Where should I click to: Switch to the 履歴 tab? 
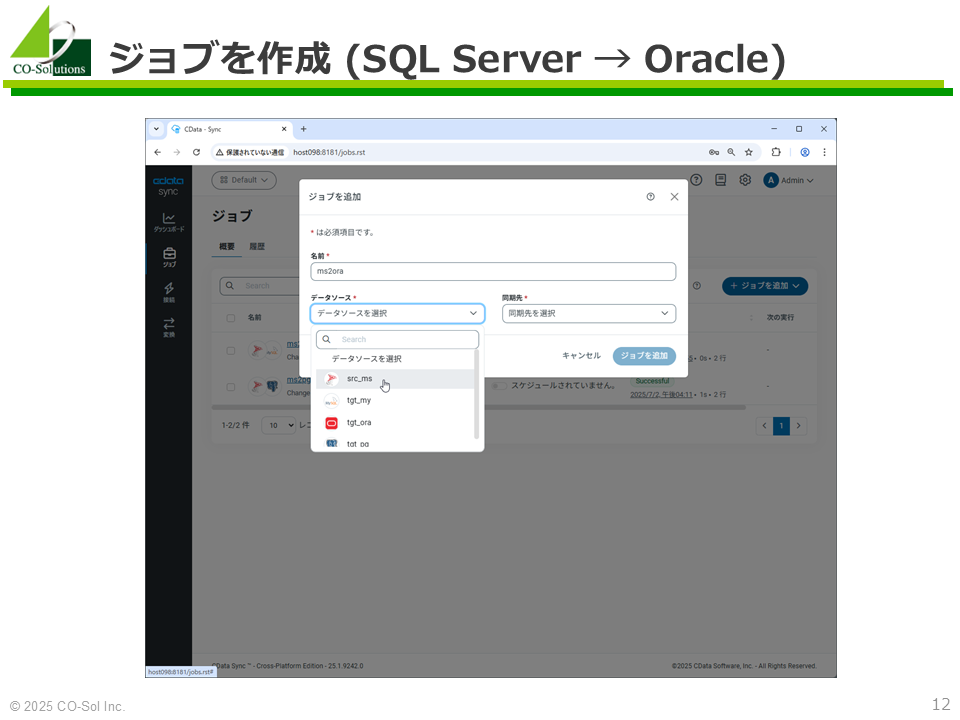tap(257, 247)
